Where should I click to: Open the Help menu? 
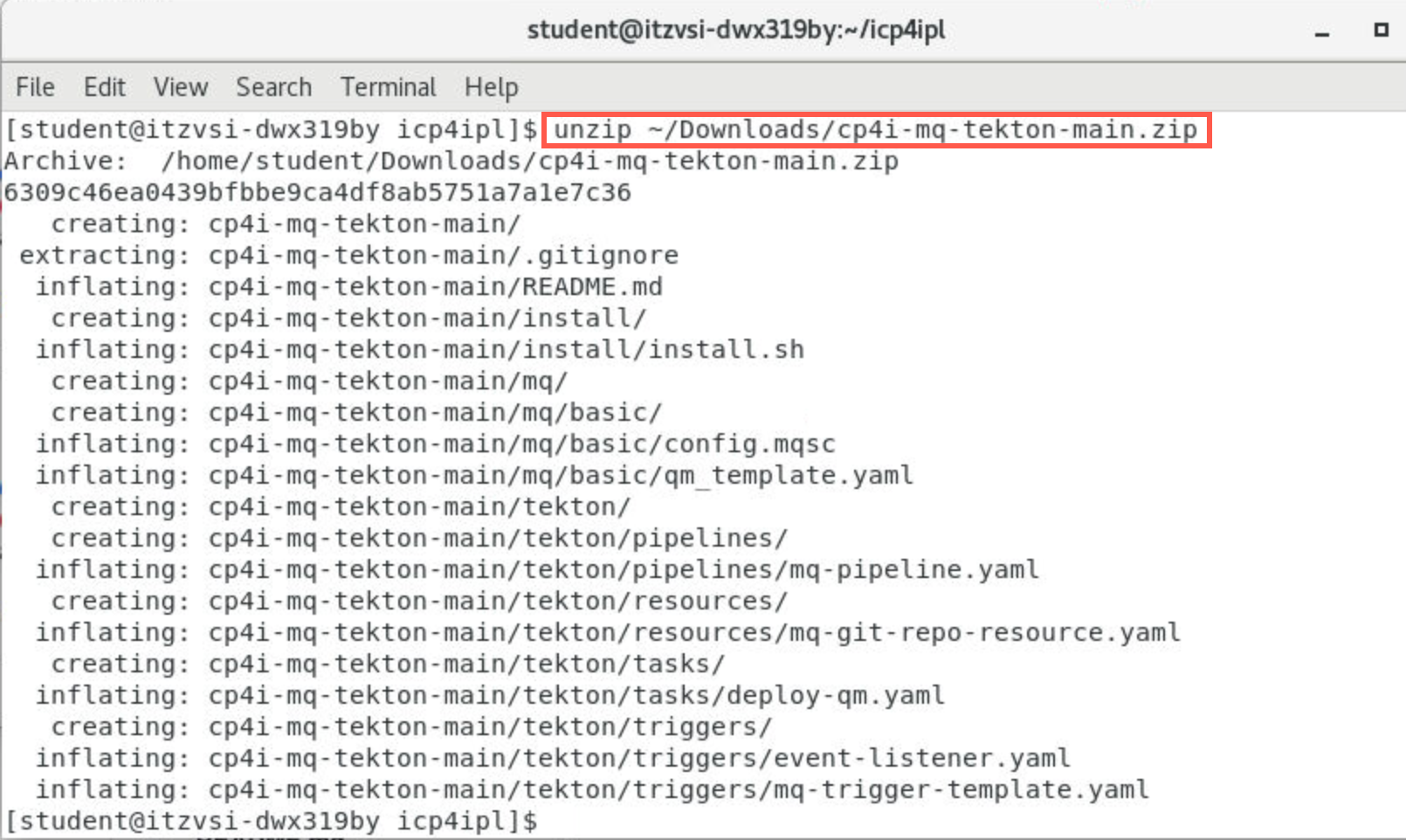coord(492,87)
